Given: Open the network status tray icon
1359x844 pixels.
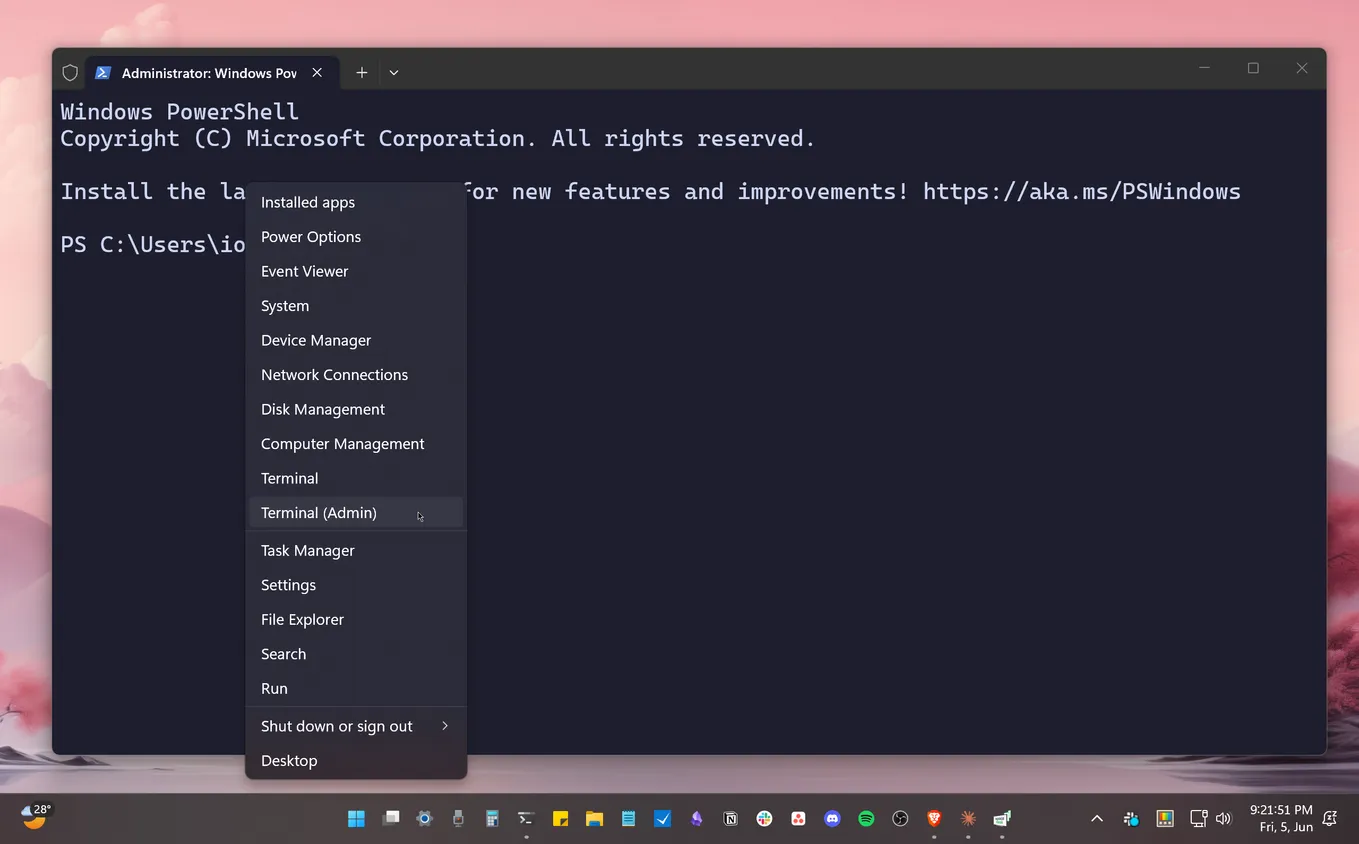Looking at the screenshot, I should point(1198,819).
